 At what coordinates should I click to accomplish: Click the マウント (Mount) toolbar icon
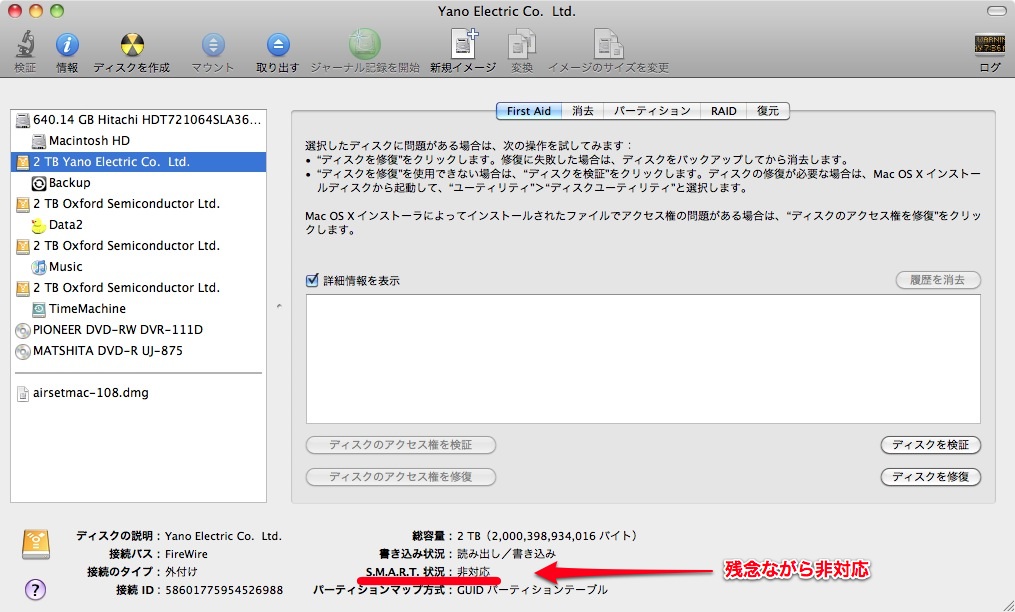tap(213, 45)
